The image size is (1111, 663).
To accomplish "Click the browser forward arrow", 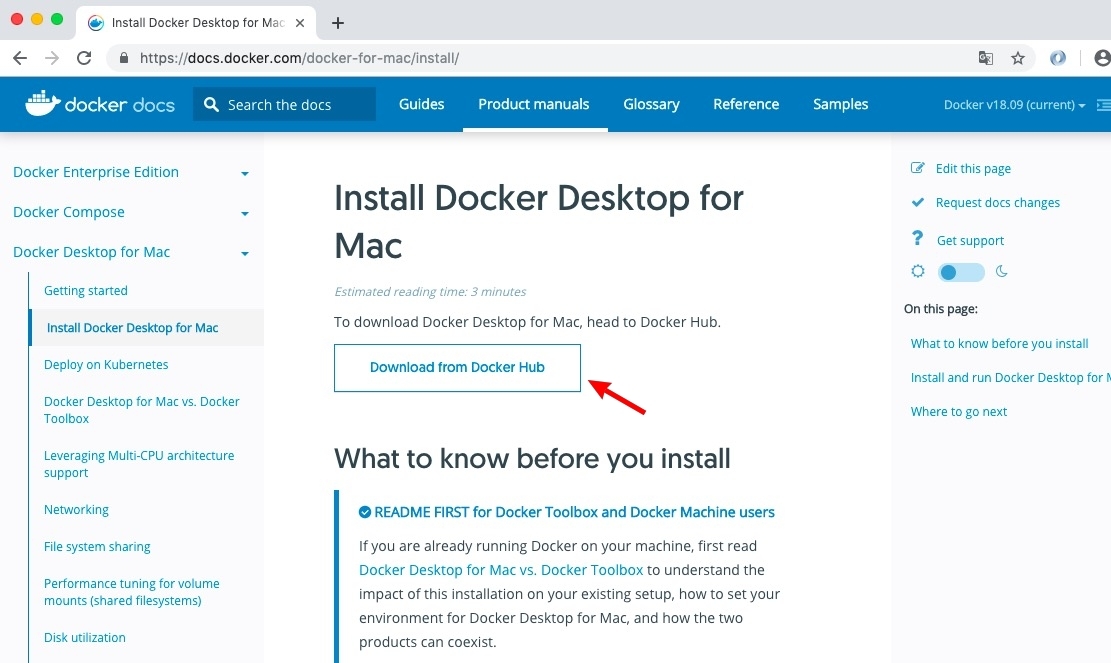I will pos(52,58).
